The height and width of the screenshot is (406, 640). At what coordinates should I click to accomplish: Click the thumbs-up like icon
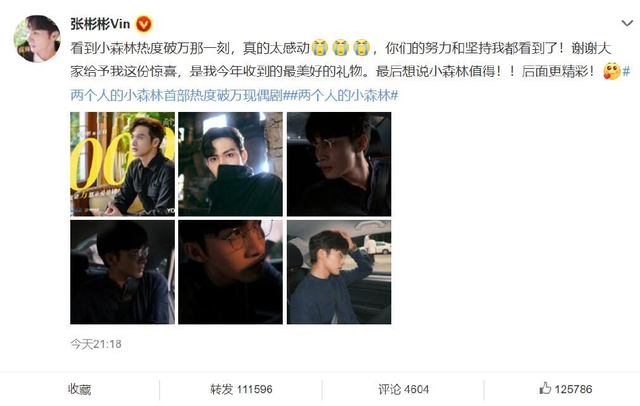pos(545,388)
